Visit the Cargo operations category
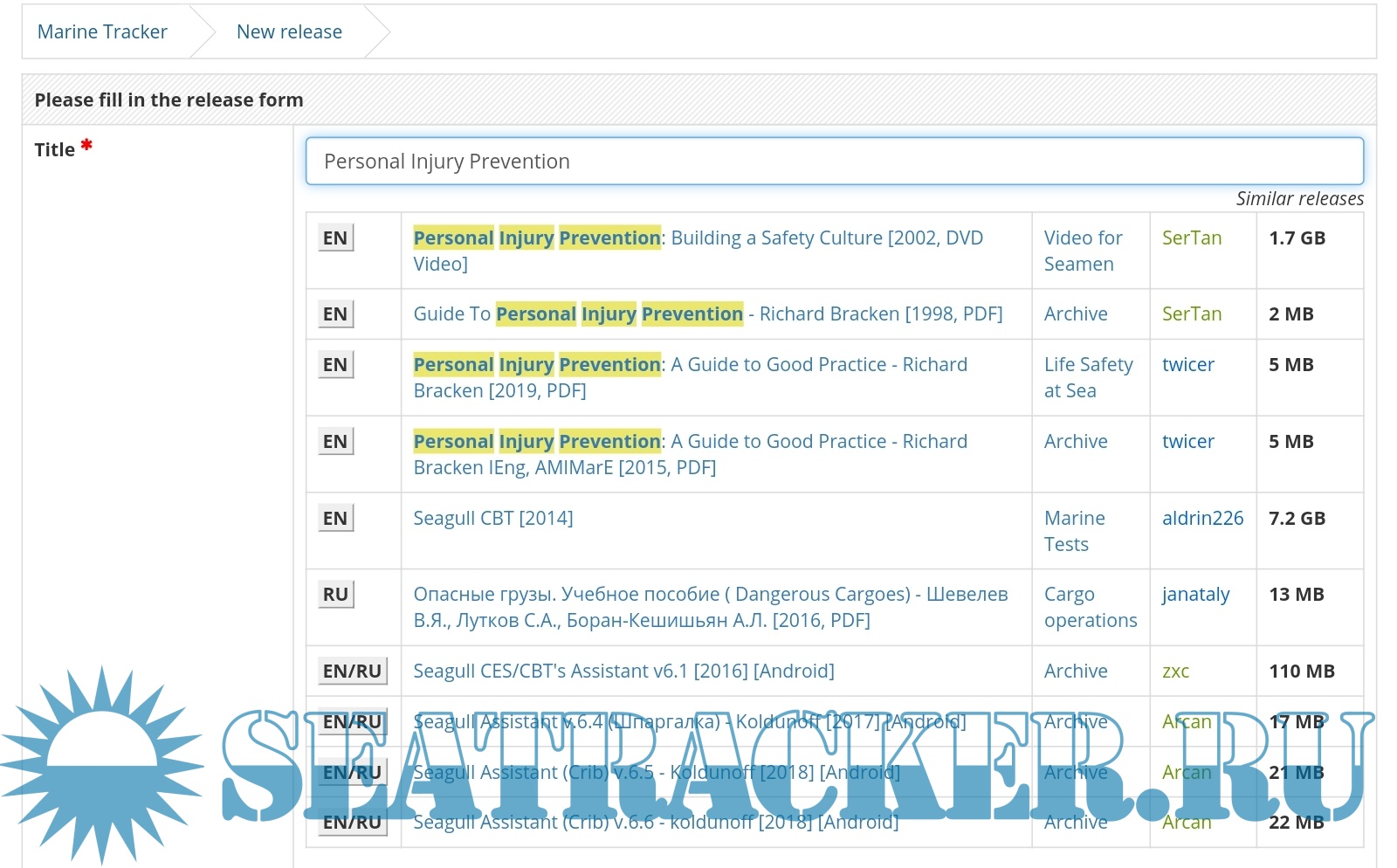 (1090, 607)
